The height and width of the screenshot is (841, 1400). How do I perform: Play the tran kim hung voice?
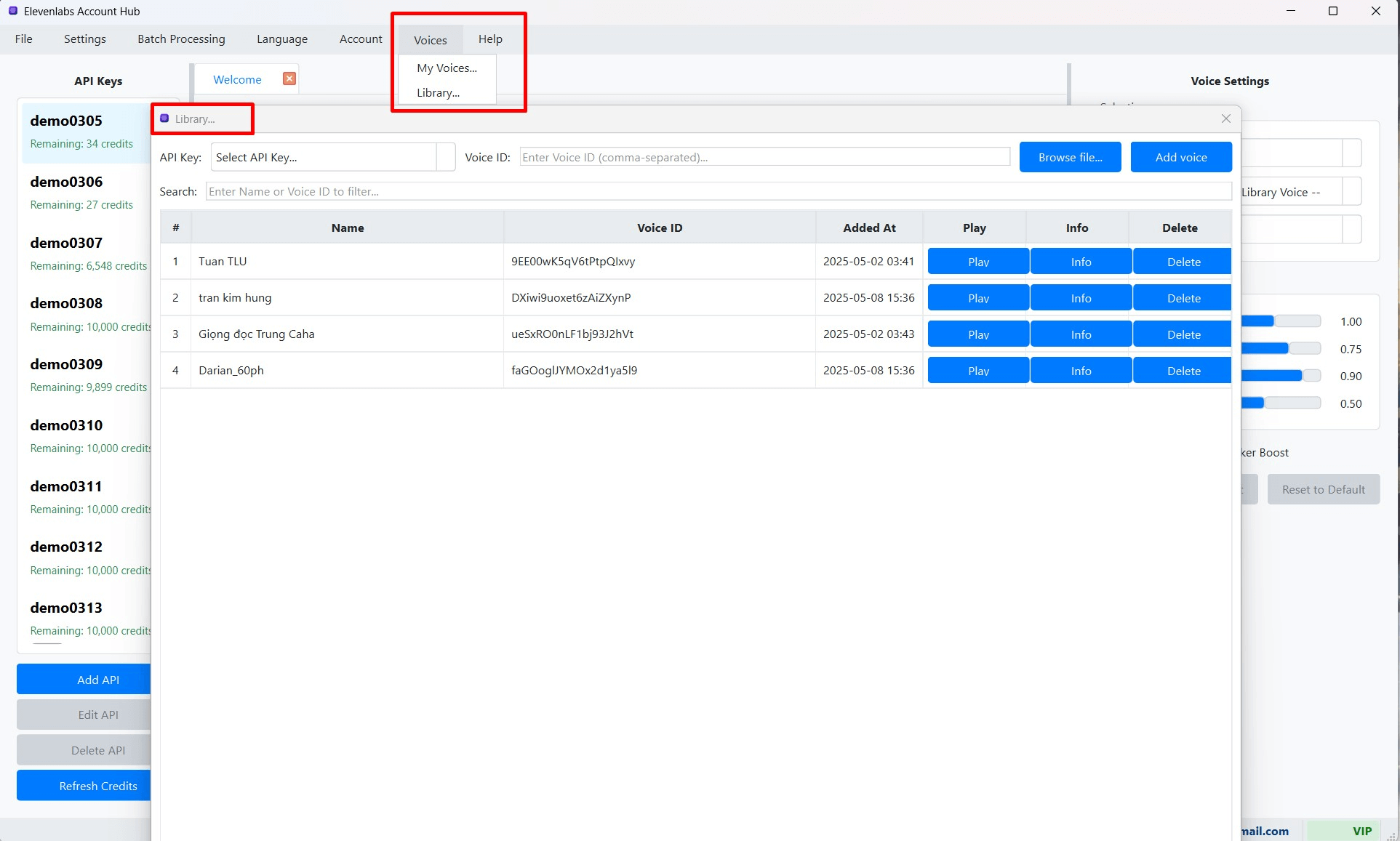[x=978, y=298]
